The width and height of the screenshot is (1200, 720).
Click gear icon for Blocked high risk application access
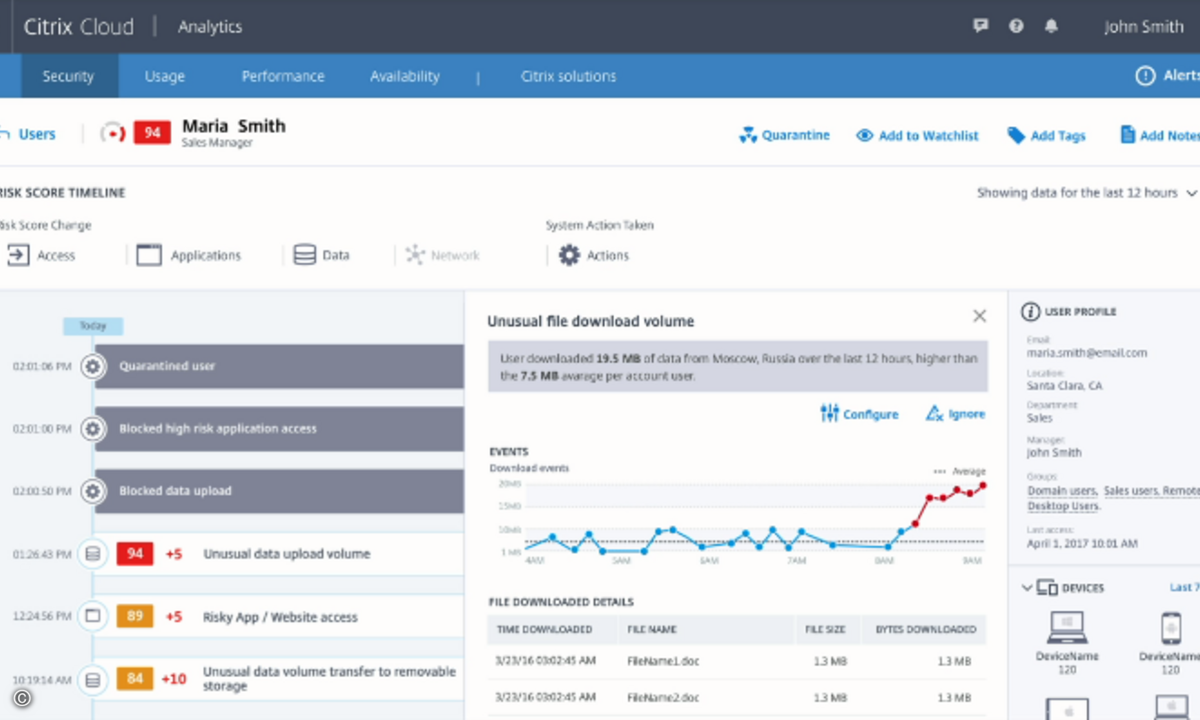[93, 429]
